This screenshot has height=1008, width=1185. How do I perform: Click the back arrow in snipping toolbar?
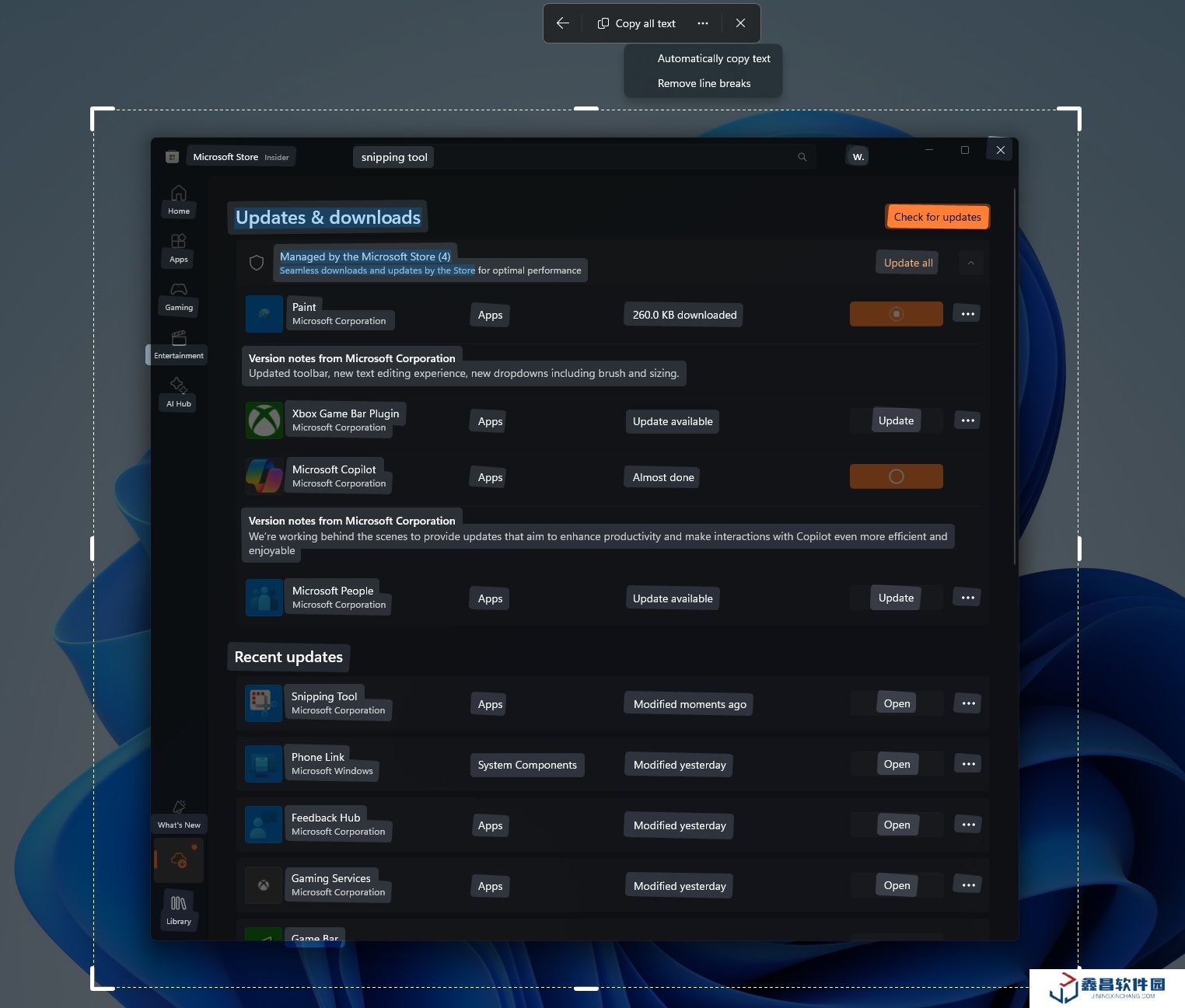[x=563, y=23]
